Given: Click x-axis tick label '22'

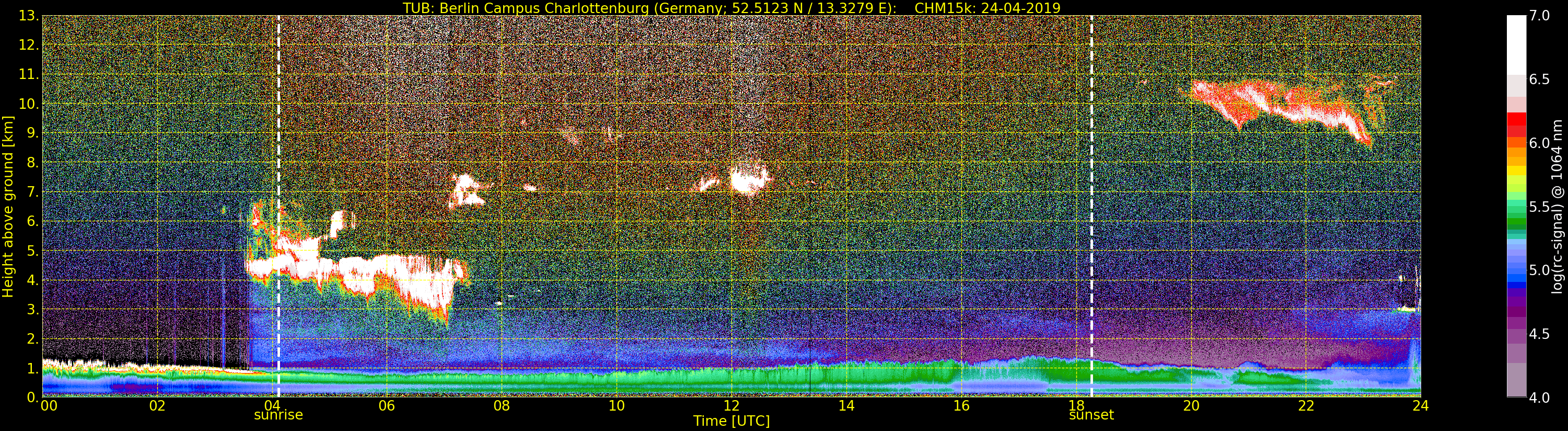Looking at the screenshot, I should click(x=1306, y=406).
